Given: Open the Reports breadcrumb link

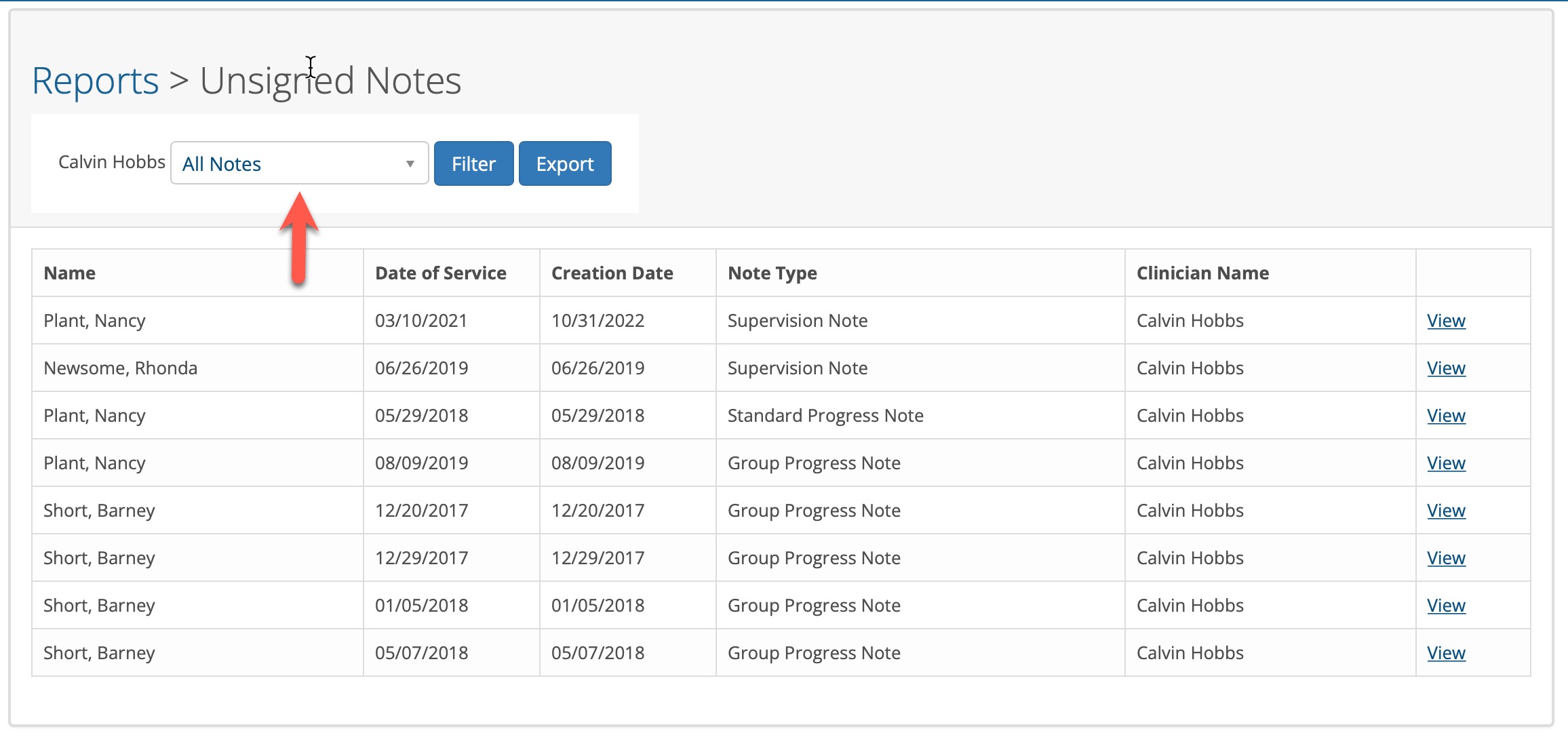Looking at the screenshot, I should click(94, 80).
